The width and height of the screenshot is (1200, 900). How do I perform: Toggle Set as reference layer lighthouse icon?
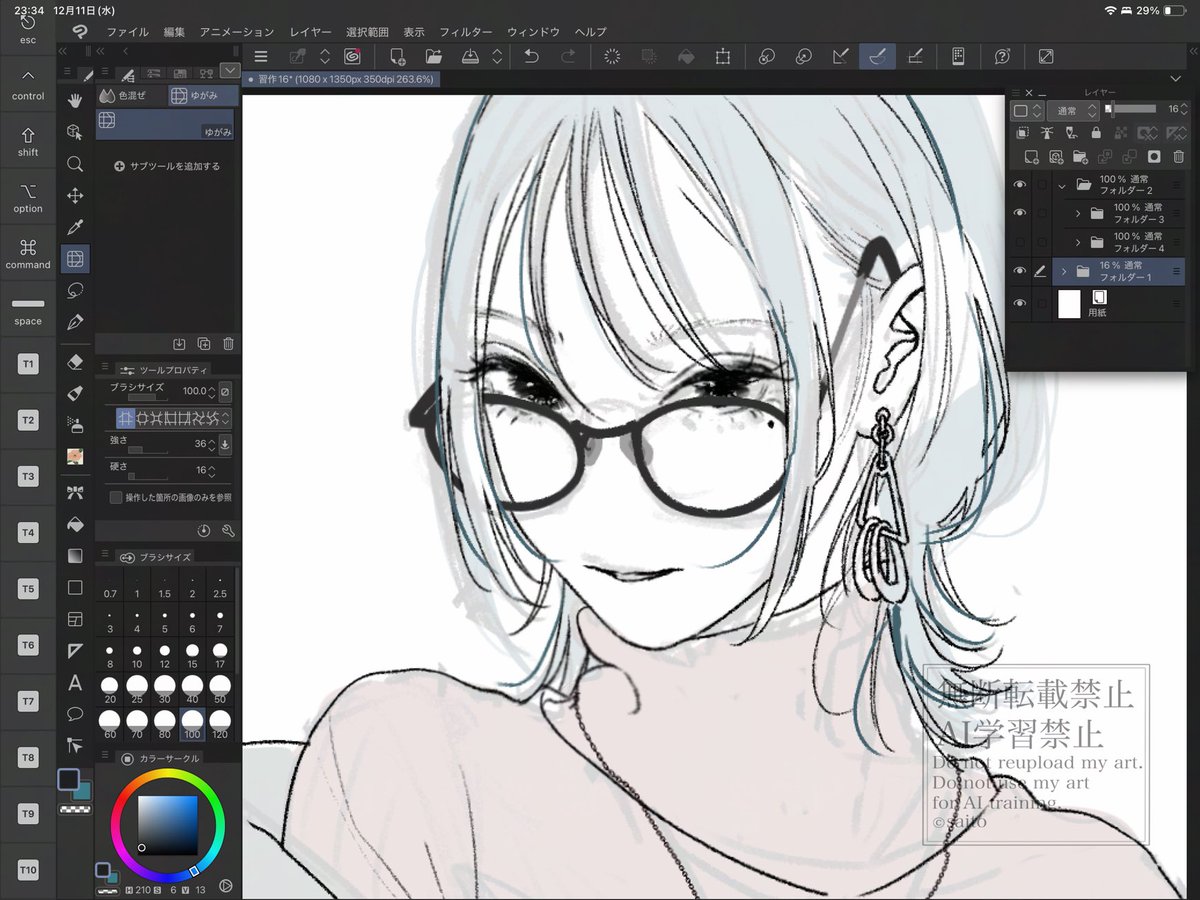click(1047, 132)
